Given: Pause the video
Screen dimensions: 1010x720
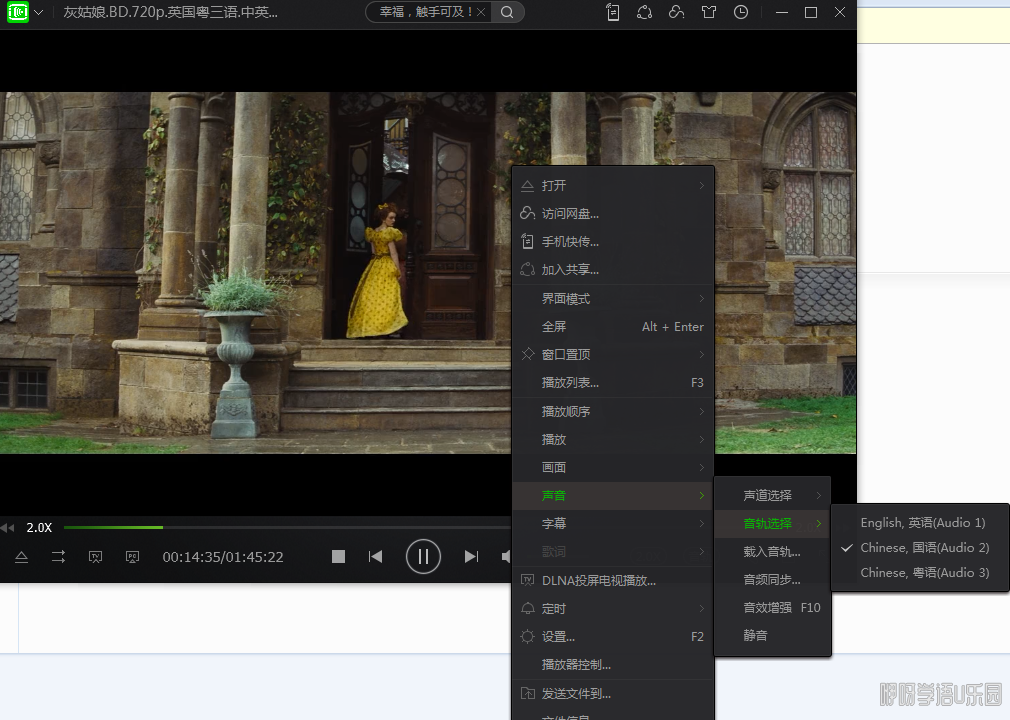Looking at the screenshot, I should coord(423,556).
